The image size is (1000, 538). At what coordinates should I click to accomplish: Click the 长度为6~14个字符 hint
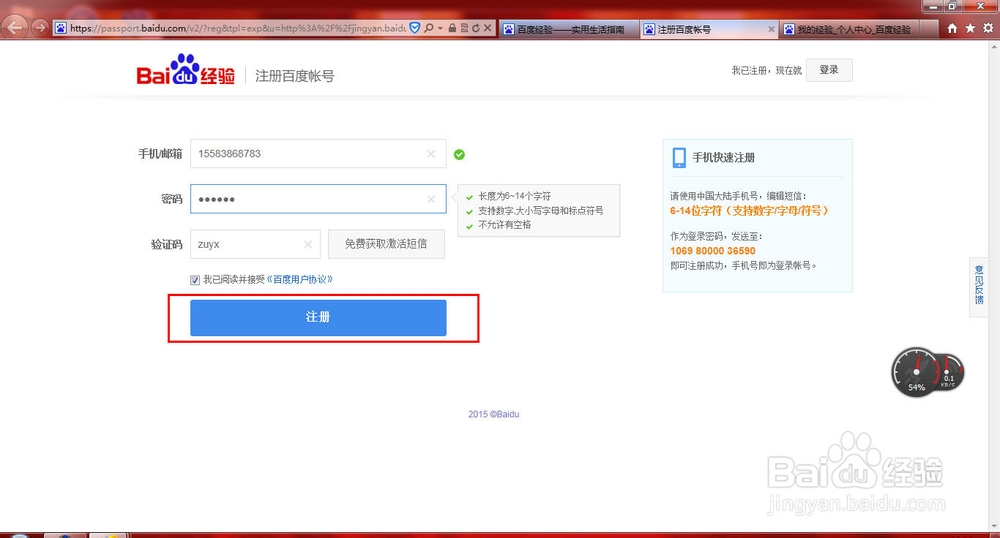click(514, 196)
